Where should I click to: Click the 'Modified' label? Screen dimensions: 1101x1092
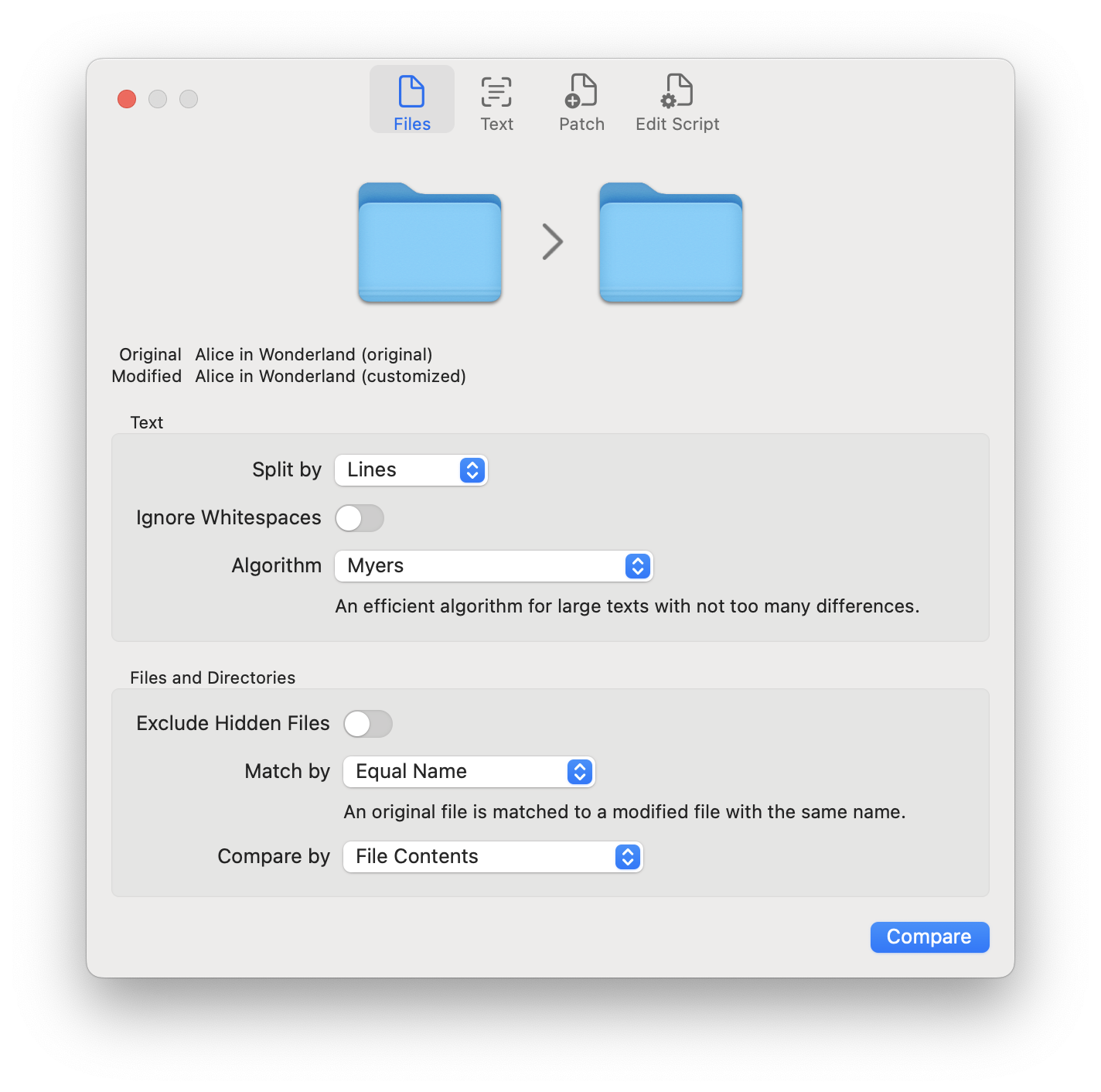(x=147, y=376)
